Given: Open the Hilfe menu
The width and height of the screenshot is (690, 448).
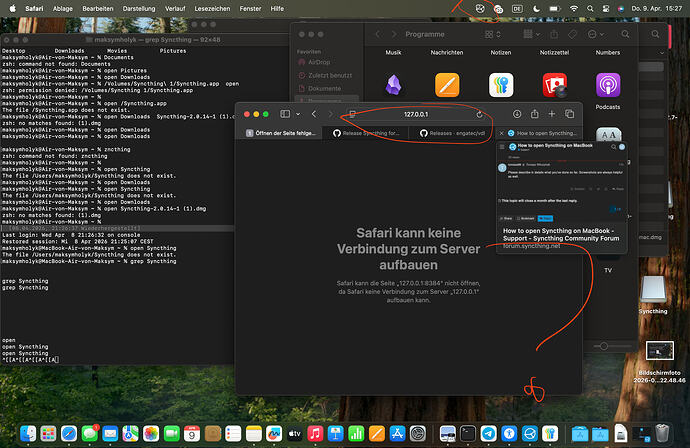Looking at the screenshot, I should 277,8.
